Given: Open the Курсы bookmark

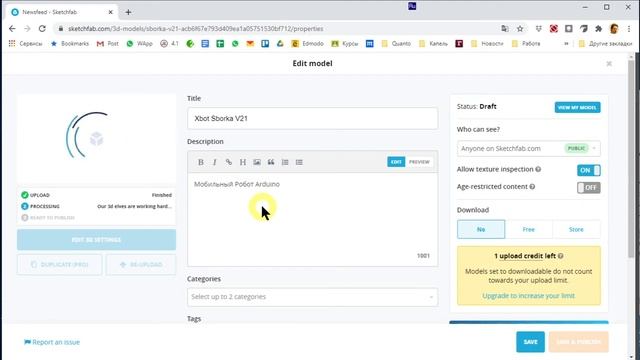Looking at the screenshot, I should (345, 43).
